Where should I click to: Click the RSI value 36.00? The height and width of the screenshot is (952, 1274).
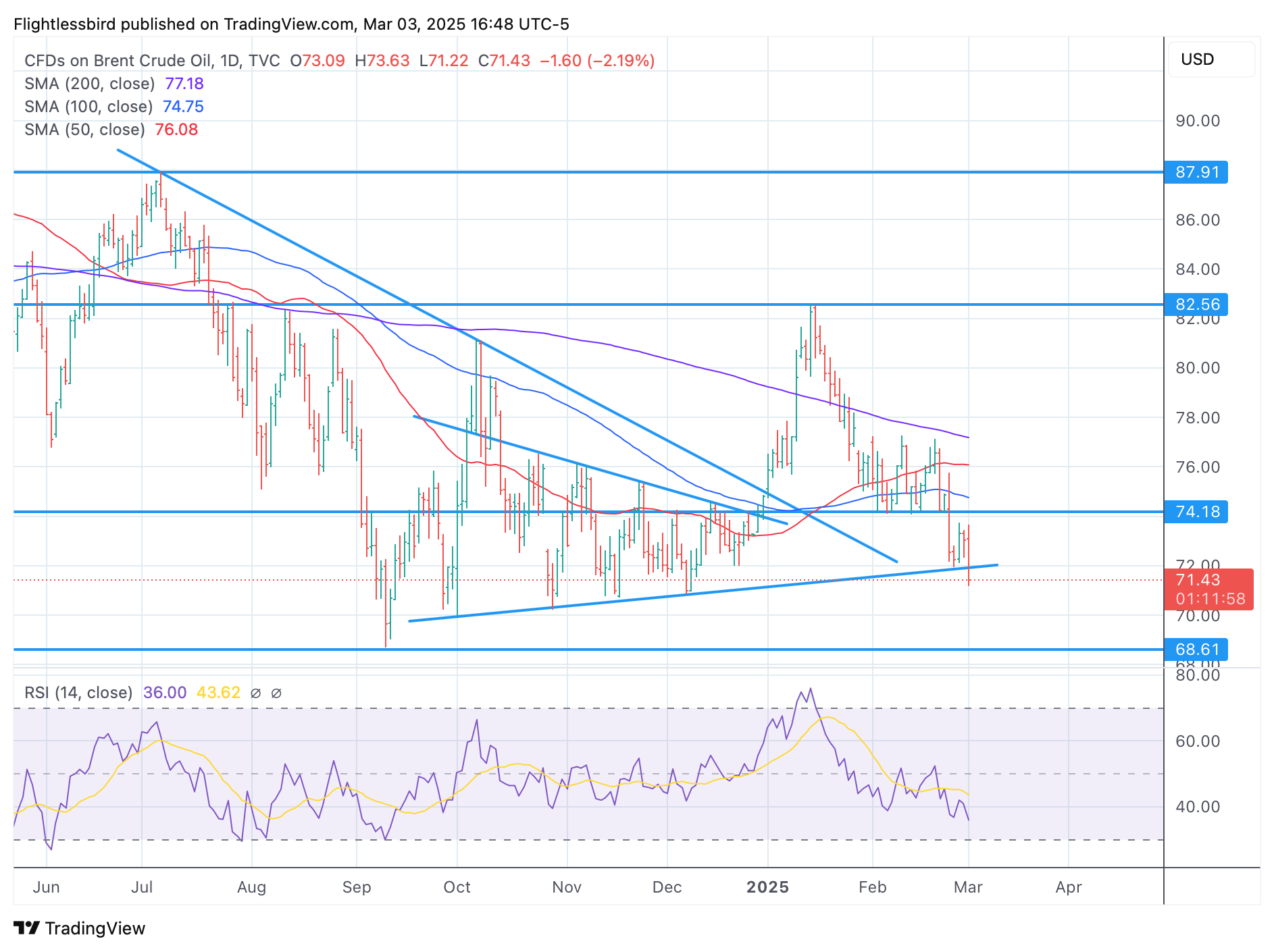(165, 693)
